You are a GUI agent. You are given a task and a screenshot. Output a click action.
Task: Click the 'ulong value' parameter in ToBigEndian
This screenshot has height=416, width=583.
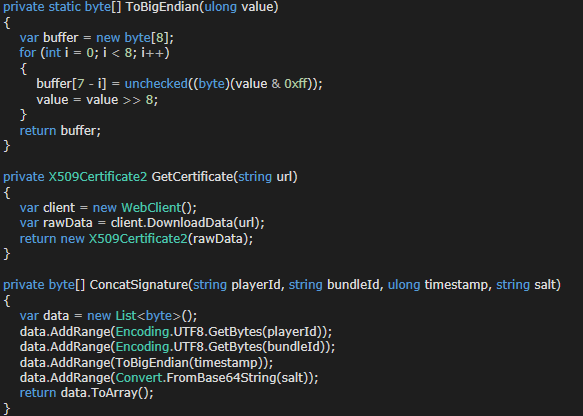coord(239,7)
